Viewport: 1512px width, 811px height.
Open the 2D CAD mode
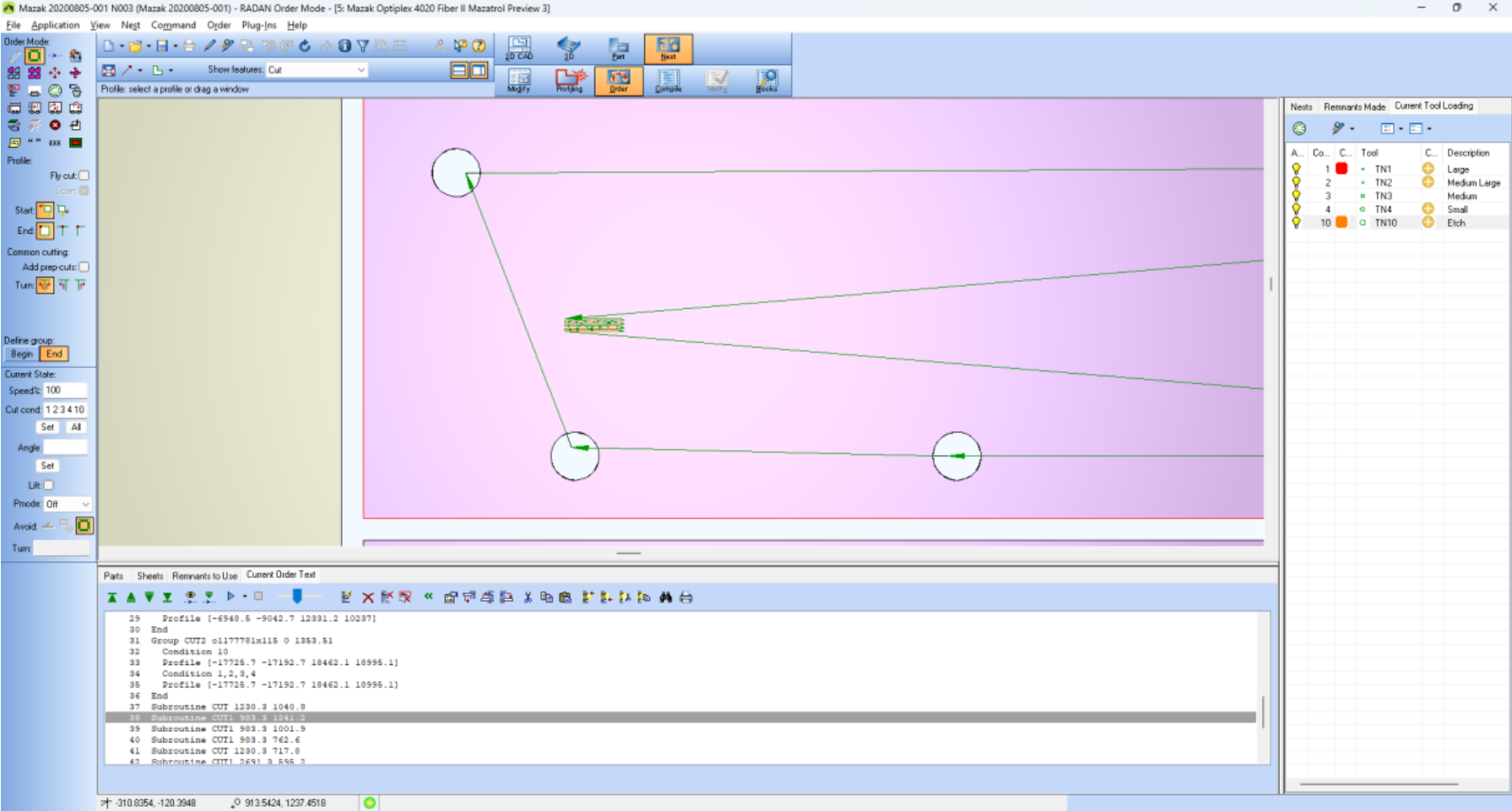pos(519,48)
